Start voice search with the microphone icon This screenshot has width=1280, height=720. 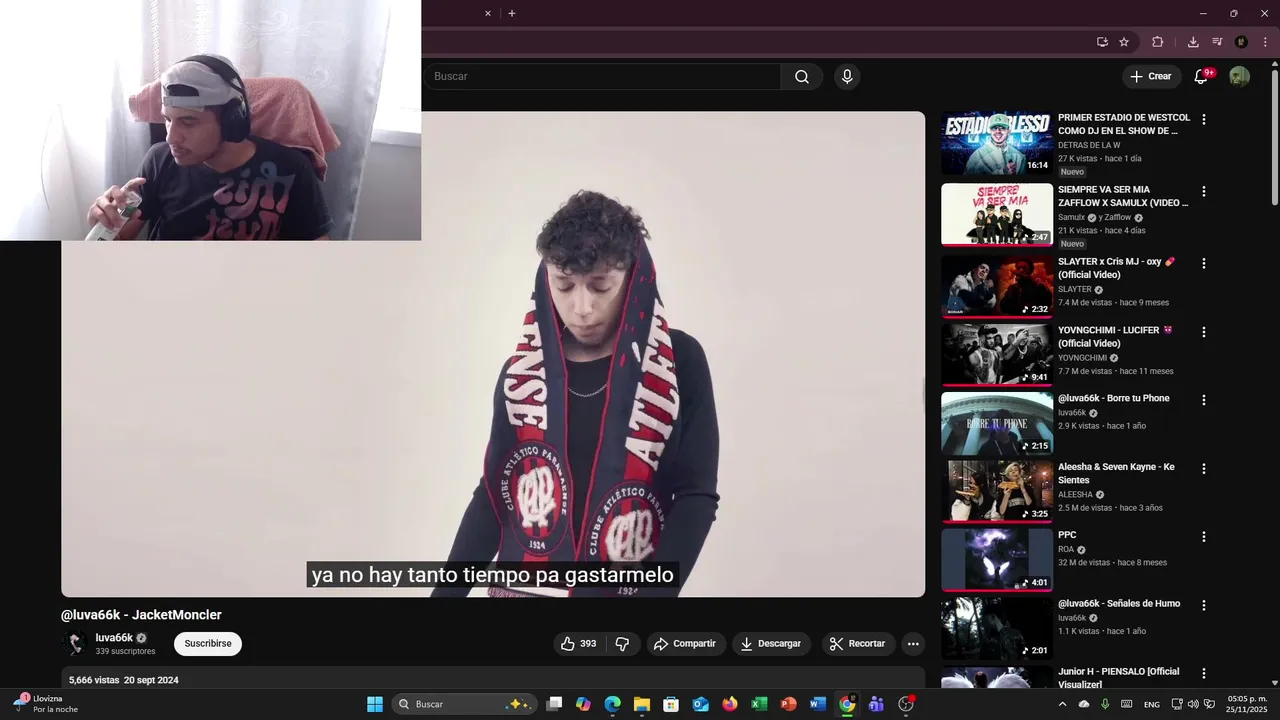(x=847, y=77)
